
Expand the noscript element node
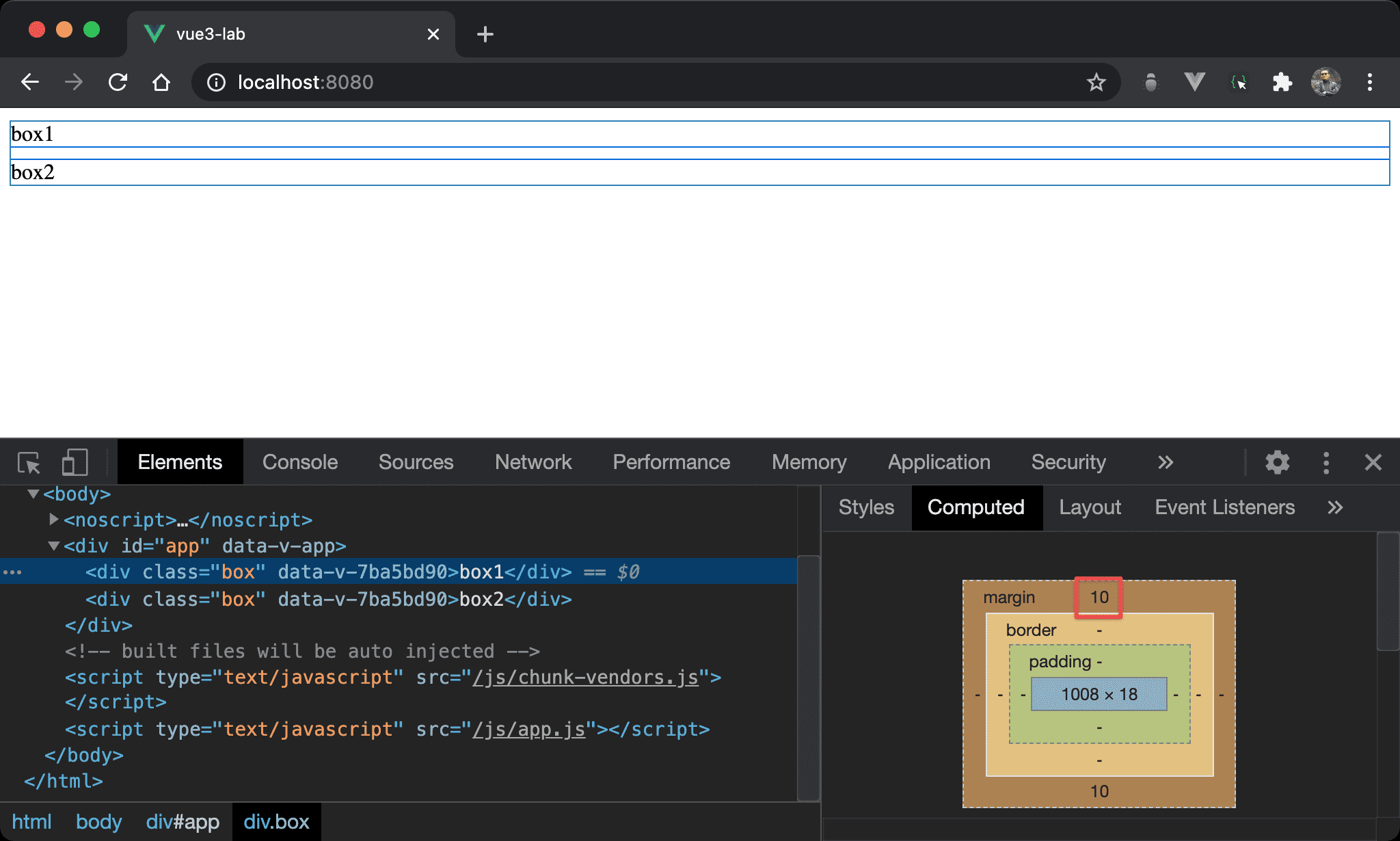point(53,520)
